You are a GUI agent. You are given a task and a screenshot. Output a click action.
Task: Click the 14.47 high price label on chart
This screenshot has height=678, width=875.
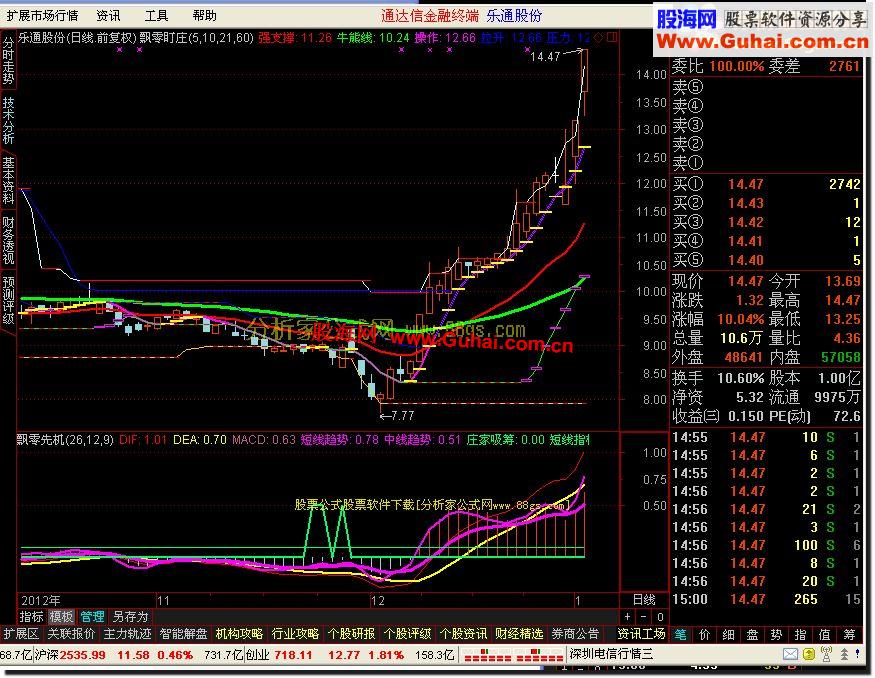pos(545,56)
